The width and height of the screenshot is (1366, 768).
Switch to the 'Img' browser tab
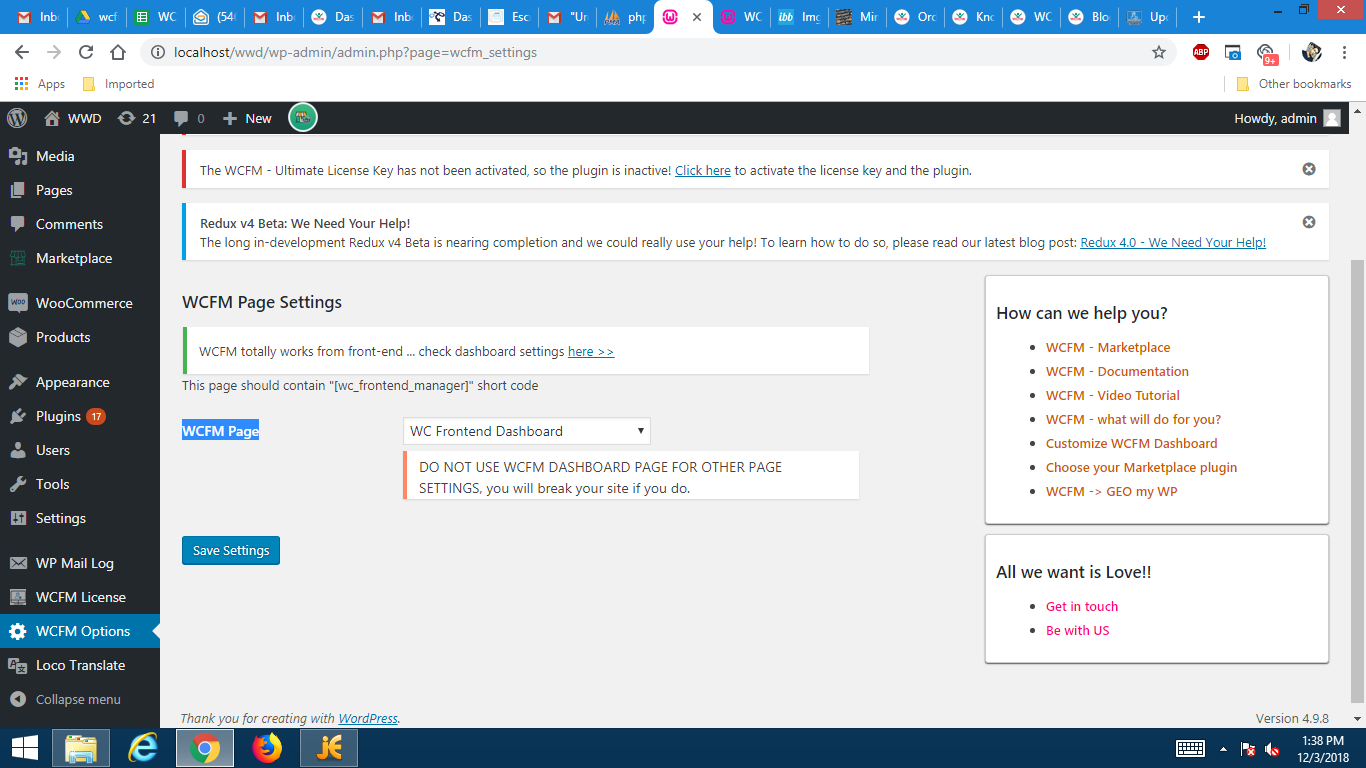click(799, 17)
